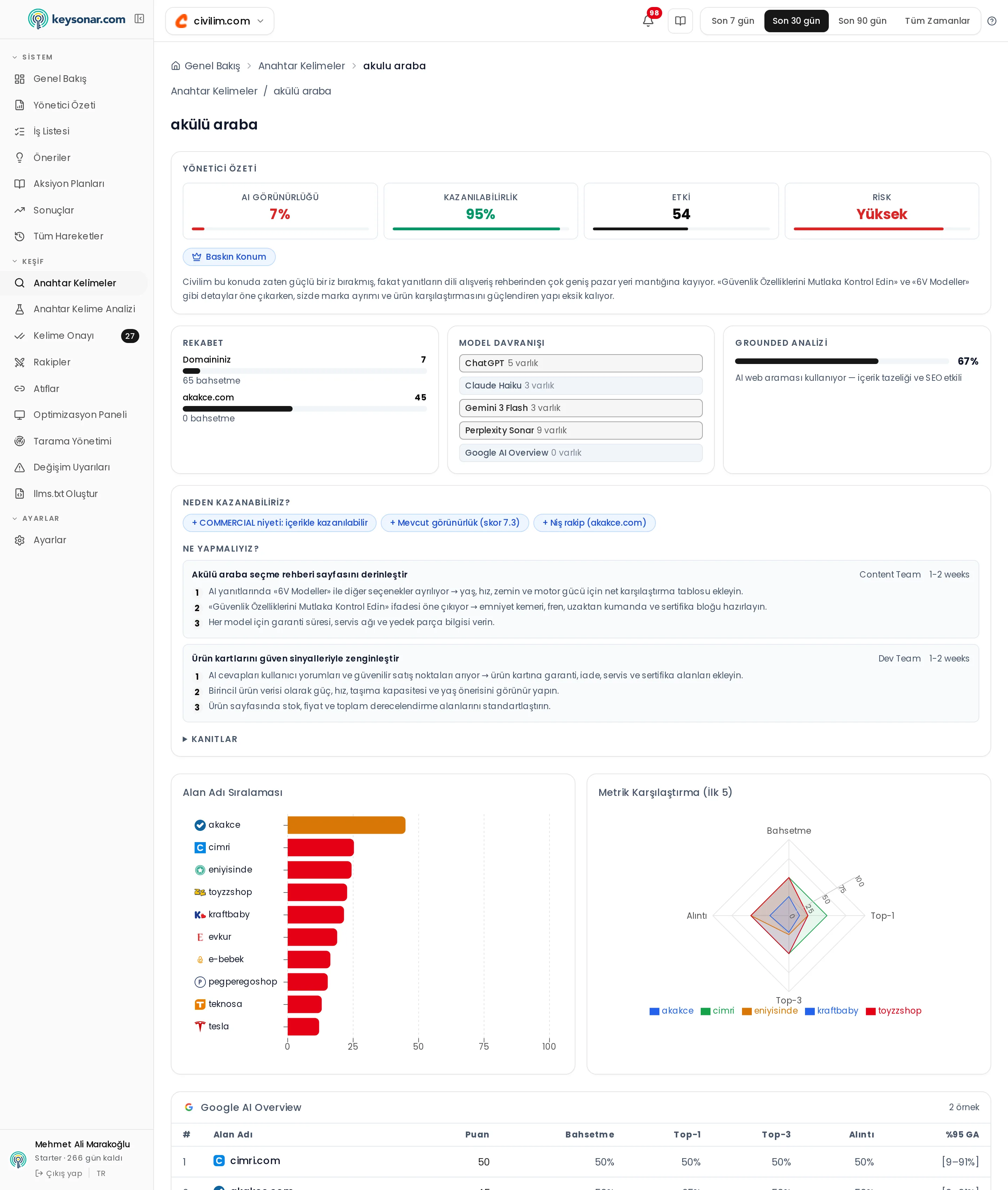Click the Kazanılabilirlik 95% progress bar
The width and height of the screenshot is (1008, 1190).
click(x=481, y=229)
